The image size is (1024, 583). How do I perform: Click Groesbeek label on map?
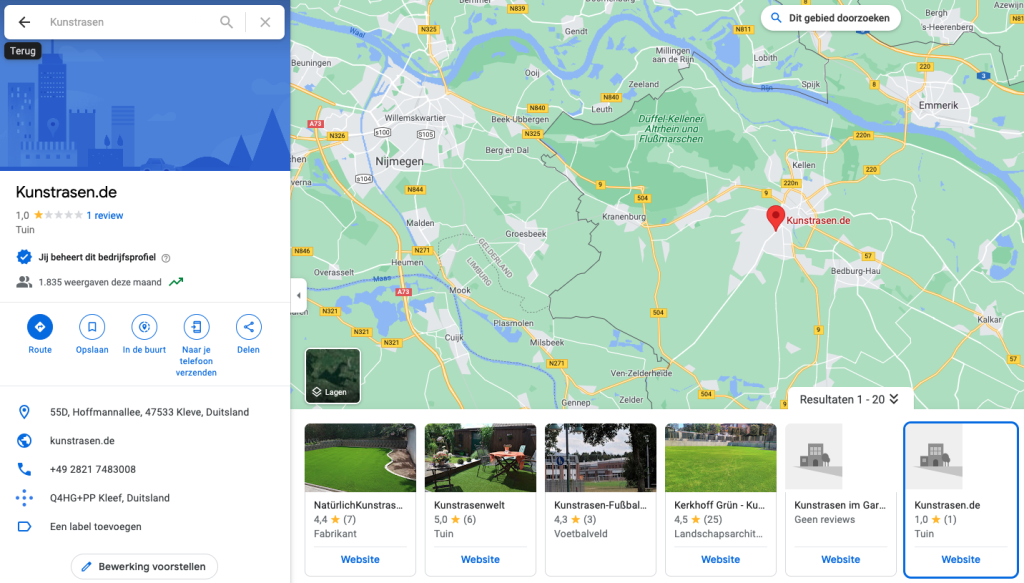526,234
